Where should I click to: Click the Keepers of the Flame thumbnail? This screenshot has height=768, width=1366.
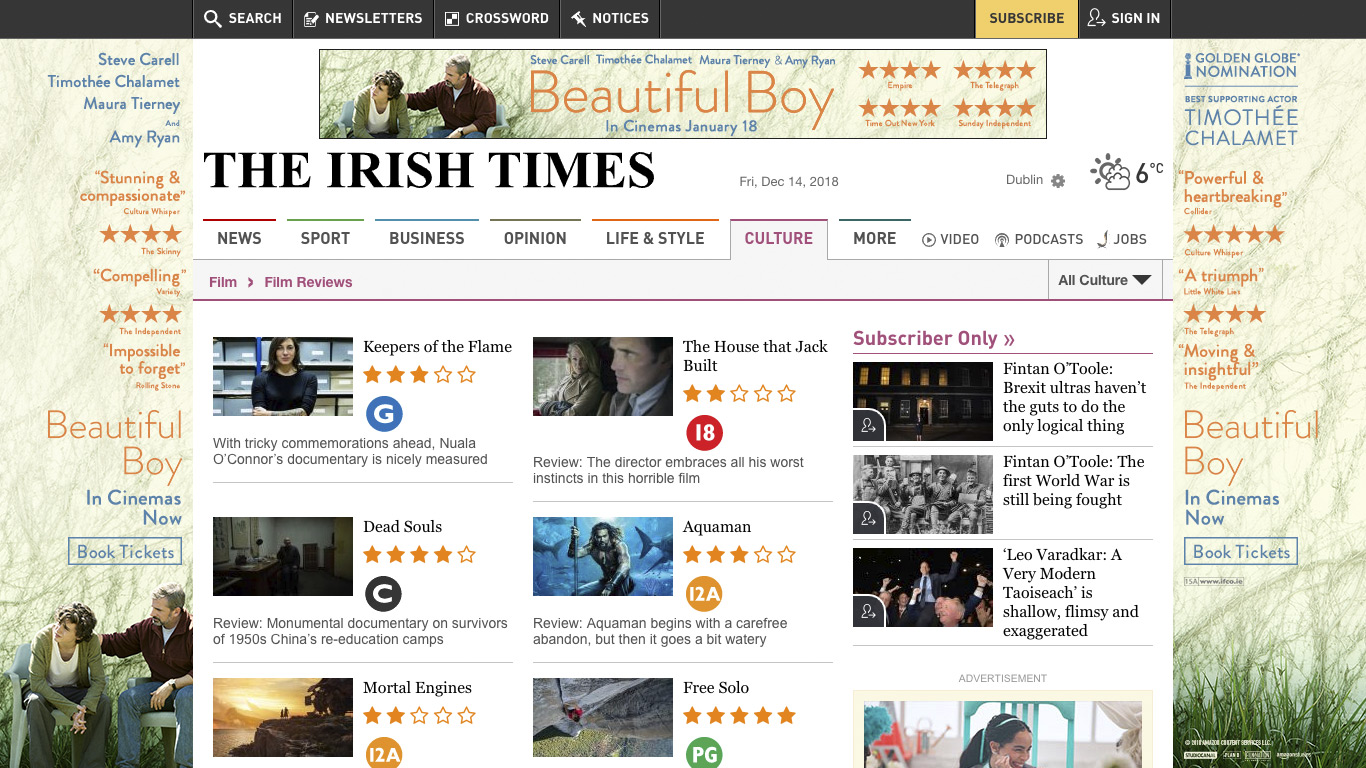[x=283, y=376]
